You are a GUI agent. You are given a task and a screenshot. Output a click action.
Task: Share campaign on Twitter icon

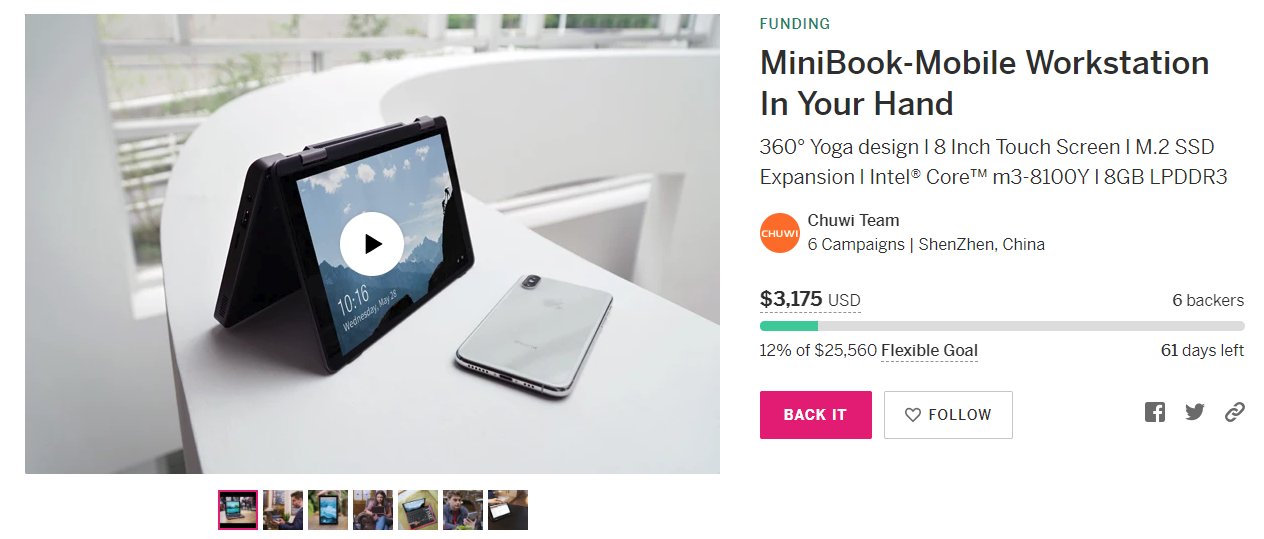click(x=1195, y=412)
